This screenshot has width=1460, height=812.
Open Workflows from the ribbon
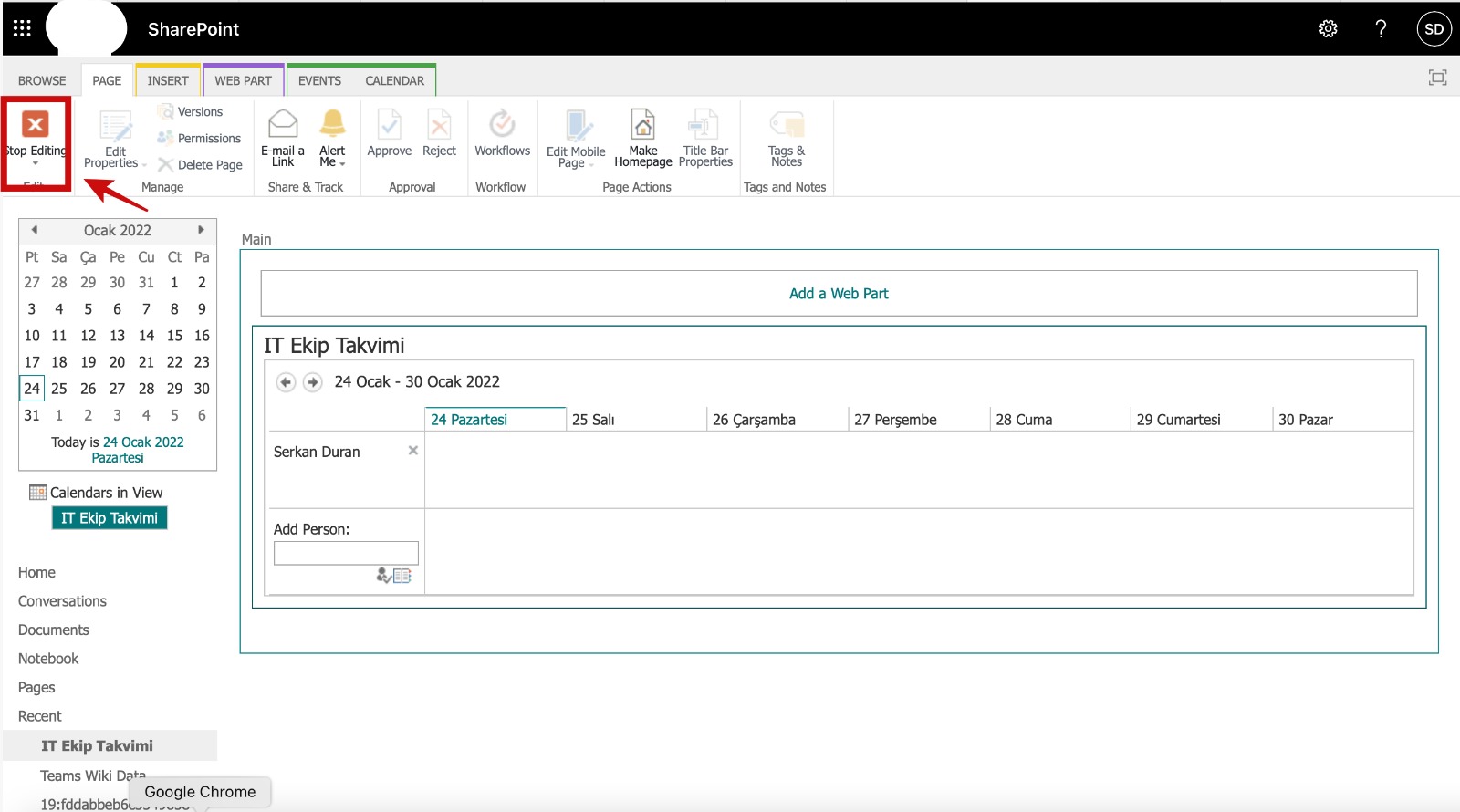[x=502, y=133]
